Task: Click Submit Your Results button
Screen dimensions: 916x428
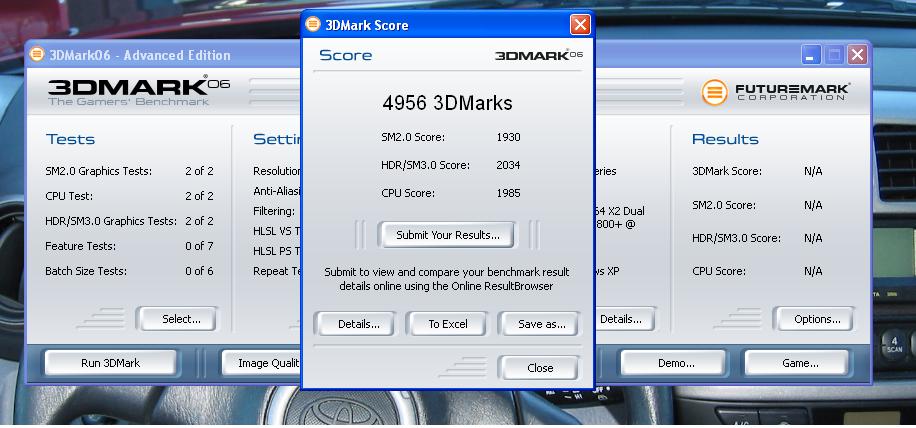Action: click(x=447, y=235)
